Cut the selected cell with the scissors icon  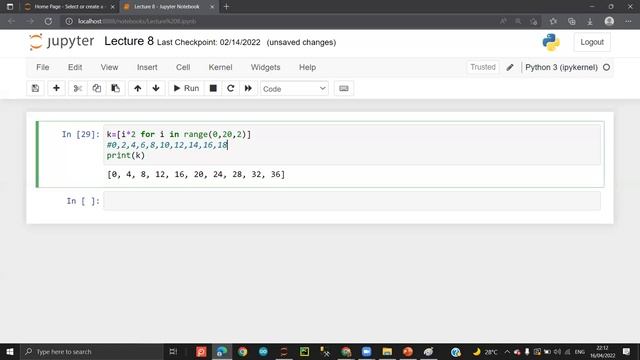[78, 88]
